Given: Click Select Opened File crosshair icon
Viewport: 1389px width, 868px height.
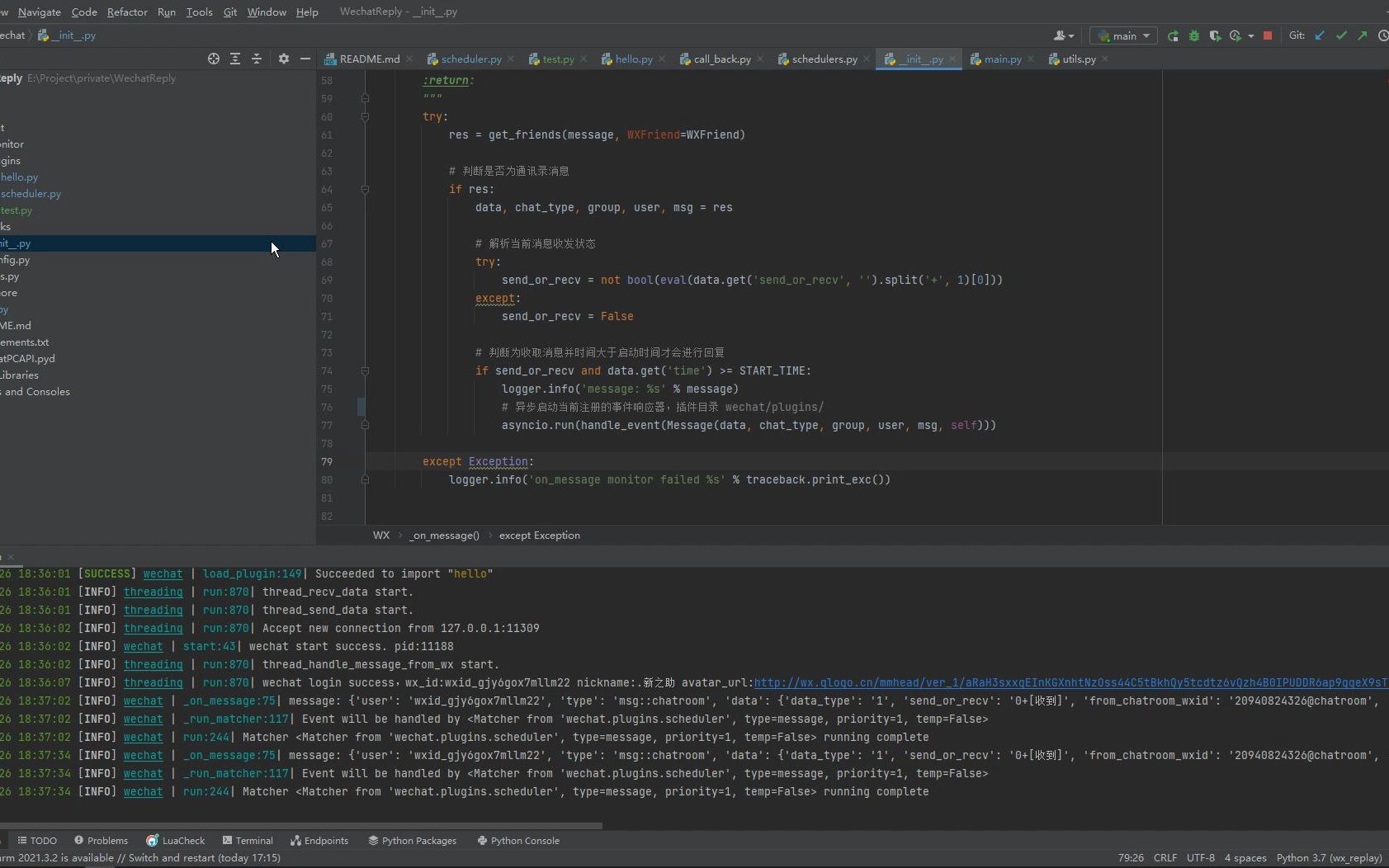Looking at the screenshot, I should 214,59.
